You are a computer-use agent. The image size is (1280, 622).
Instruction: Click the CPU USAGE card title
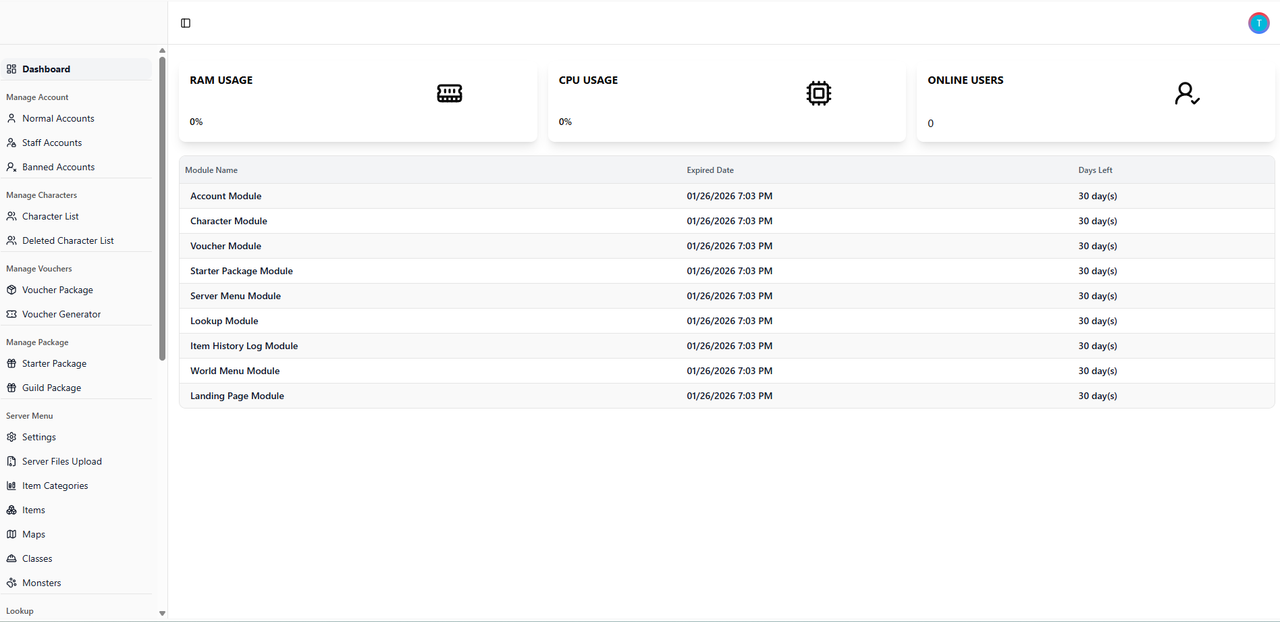coord(588,80)
